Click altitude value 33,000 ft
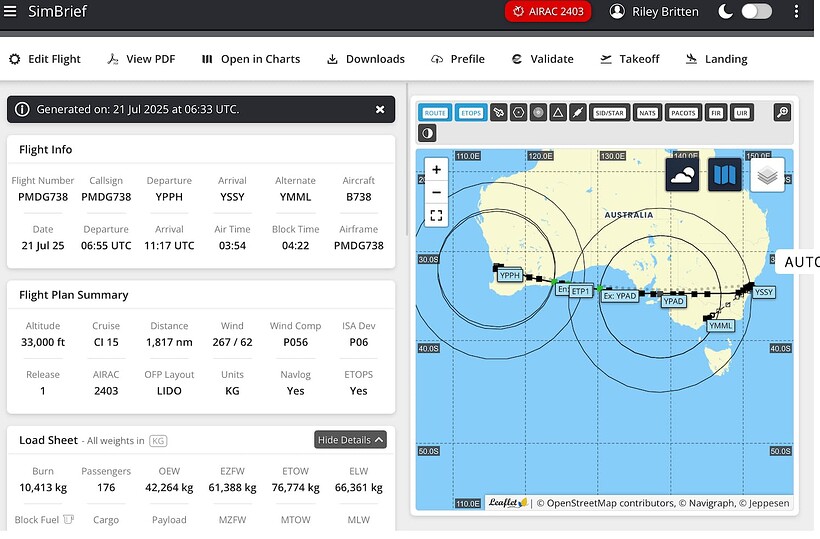Screen dimensions: 820x539 click(43, 342)
